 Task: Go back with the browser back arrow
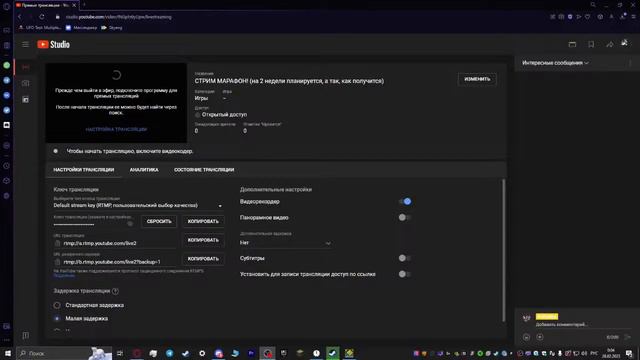click(x=19, y=17)
